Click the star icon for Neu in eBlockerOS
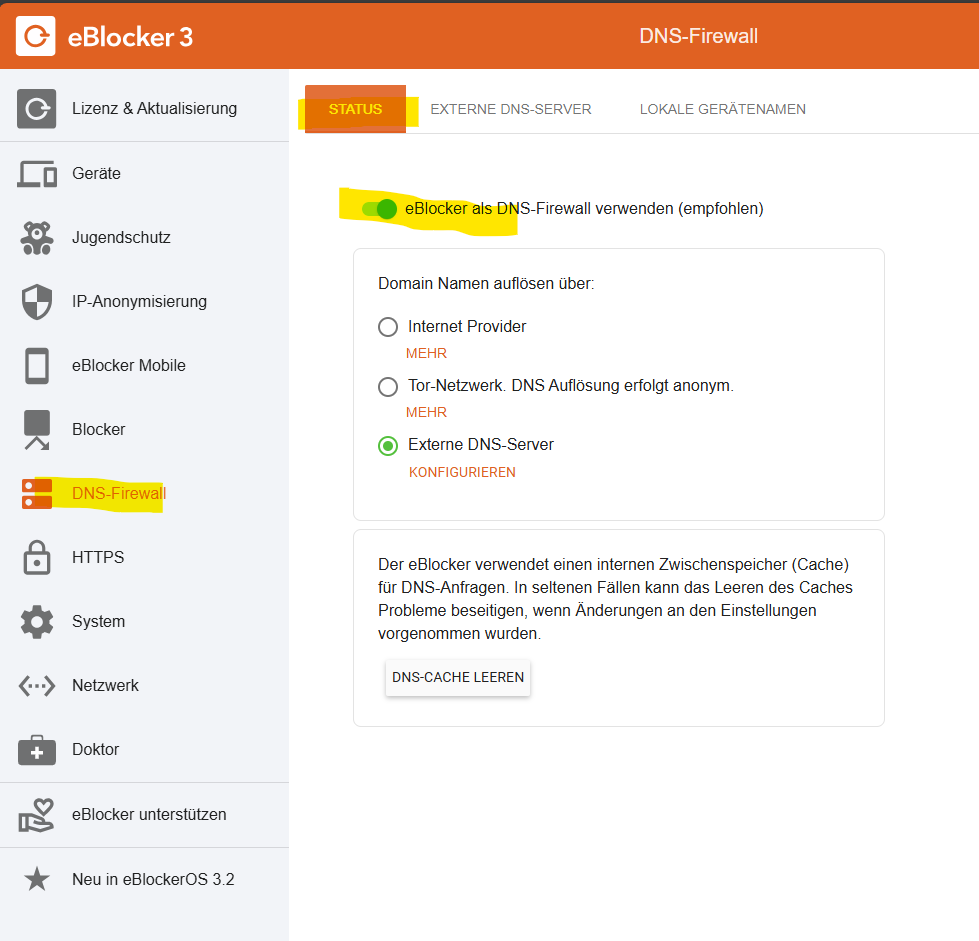 pyautogui.click(x=37, y=879)
